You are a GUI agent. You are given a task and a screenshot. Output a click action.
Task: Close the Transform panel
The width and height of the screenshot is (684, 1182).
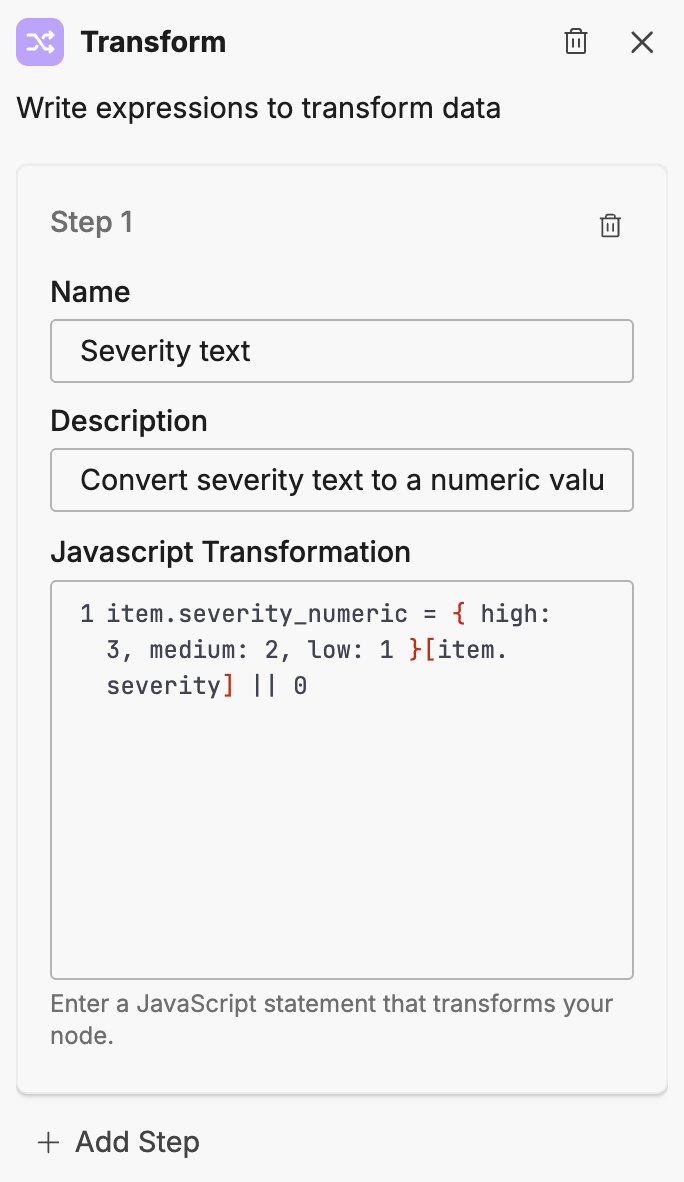[x=641, y=42]
